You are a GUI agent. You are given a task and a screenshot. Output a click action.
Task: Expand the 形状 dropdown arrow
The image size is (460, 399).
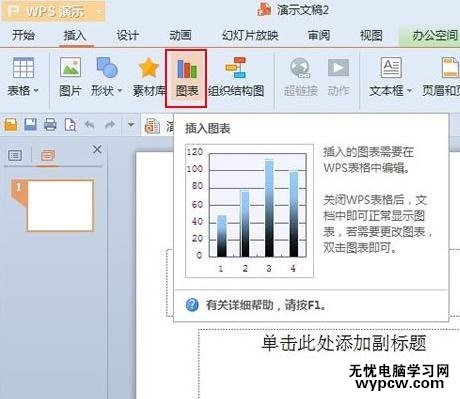[x=119, y=90]
